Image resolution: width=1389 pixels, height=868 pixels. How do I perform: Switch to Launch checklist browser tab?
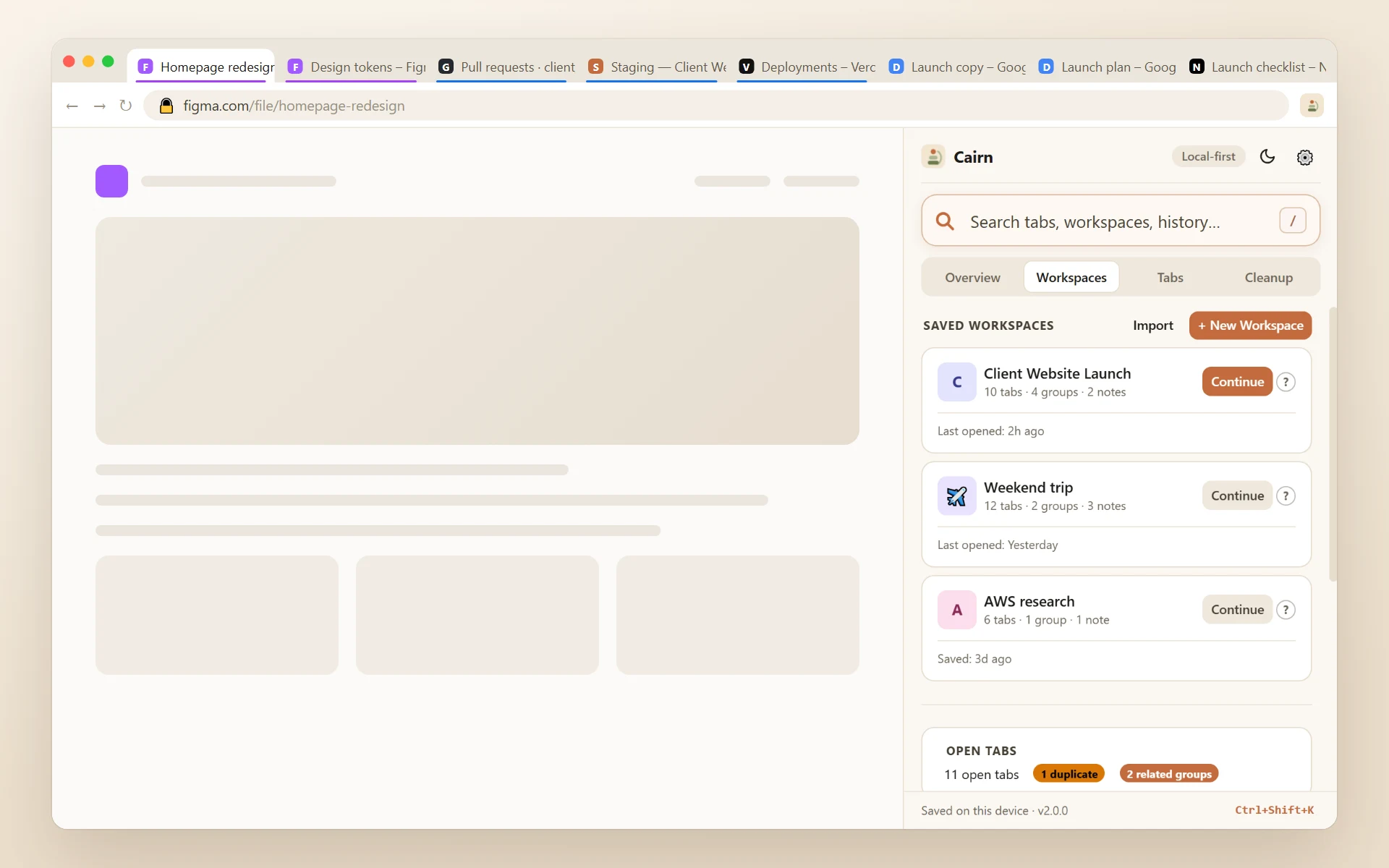click(1257, 67)
